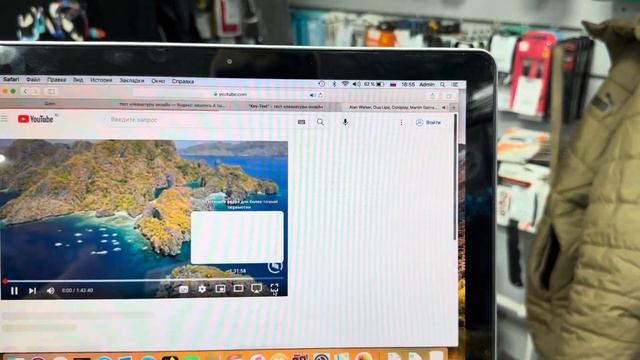Open the input language flag menu
Screen dimensions: 640x360
tap(393, 84)
